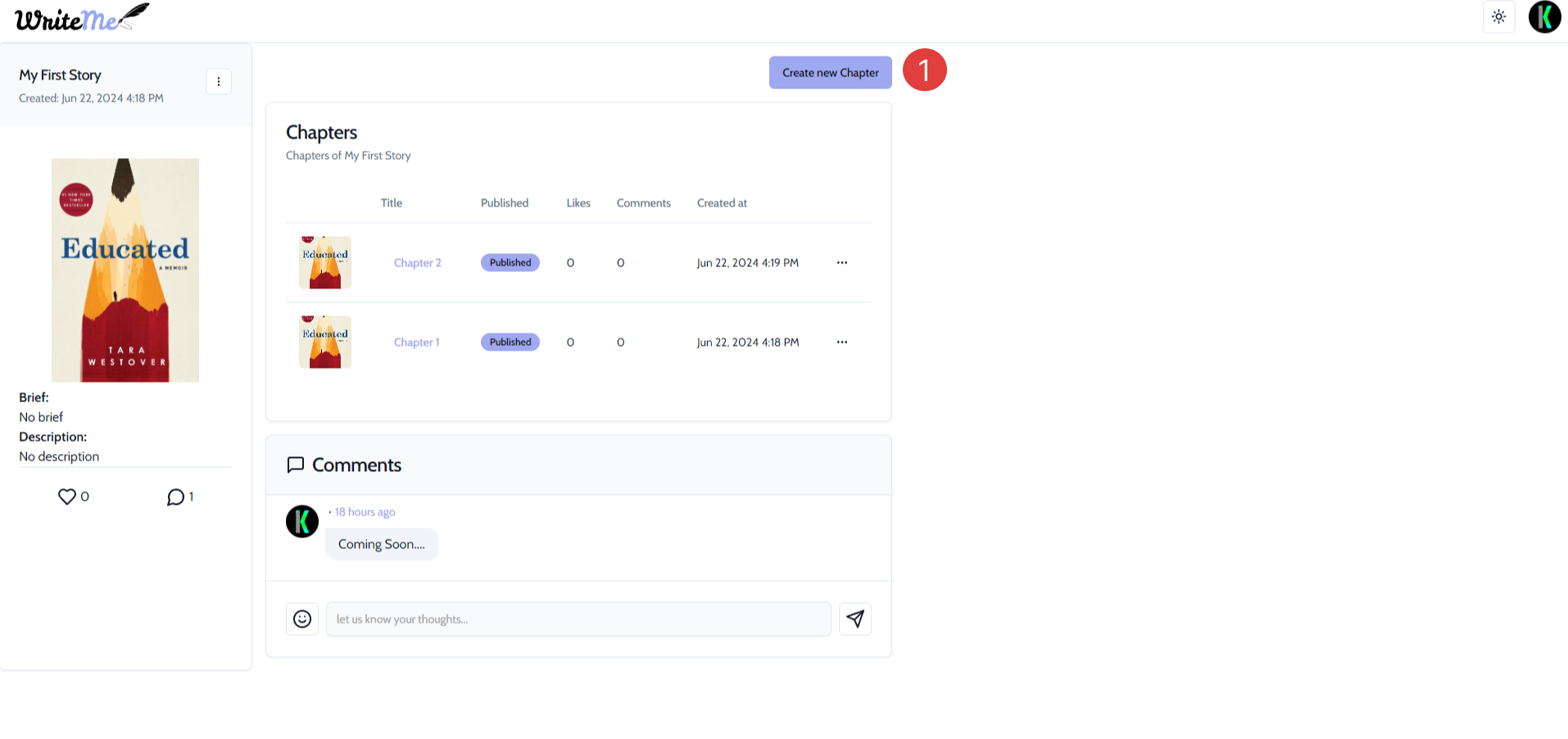Image resolution: width=1568 pixels, height=739 pixels.
Task: Open Chapter 1 row actions menu
Action: [841, 342]
